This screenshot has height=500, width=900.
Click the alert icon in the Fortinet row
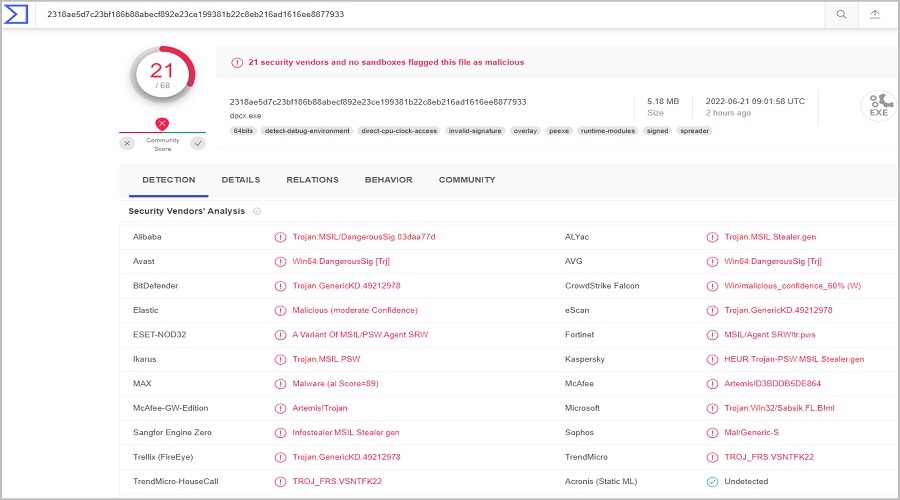(x=712, y=335)
